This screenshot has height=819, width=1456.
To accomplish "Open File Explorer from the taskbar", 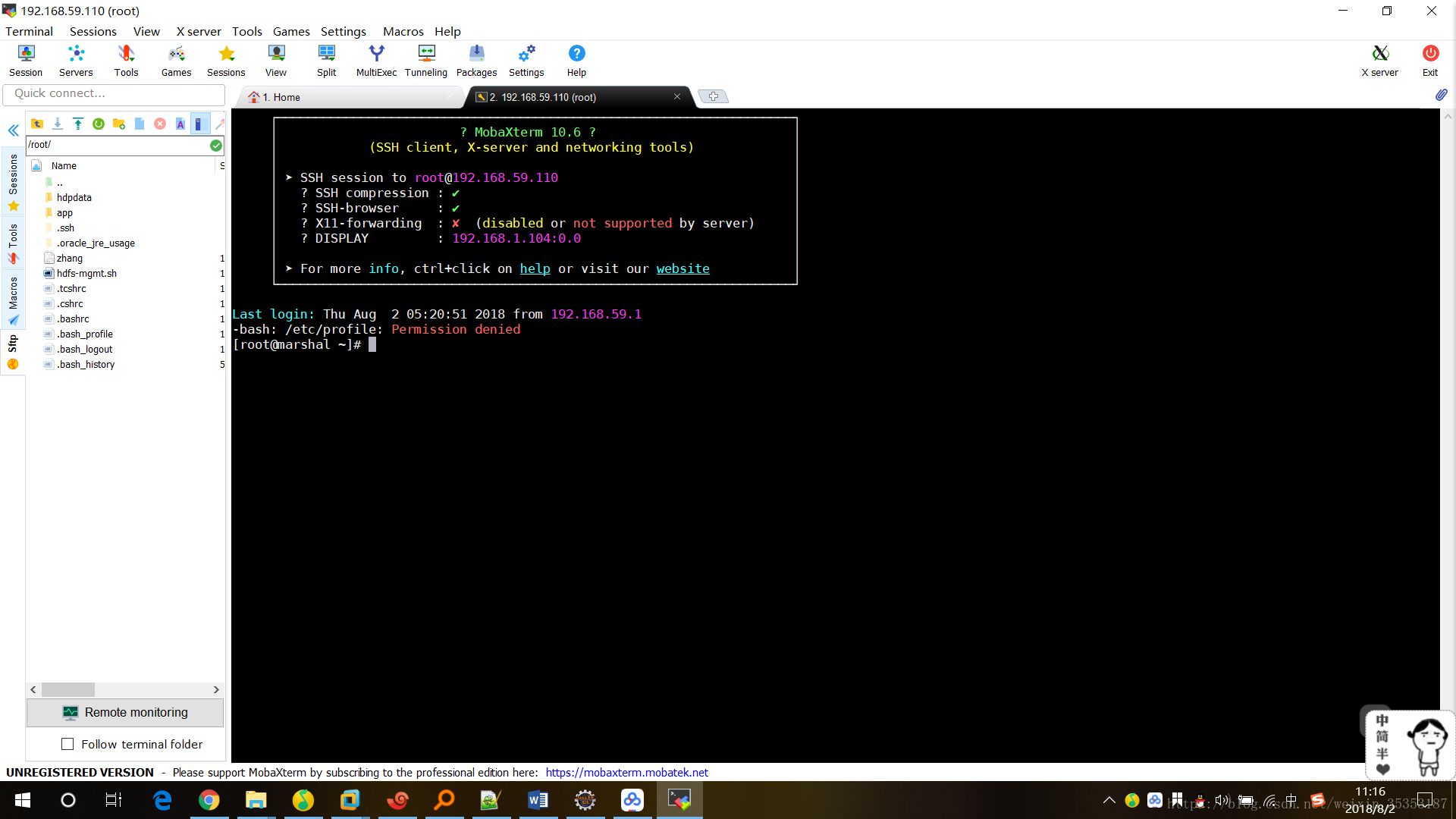I will (256, 800).
